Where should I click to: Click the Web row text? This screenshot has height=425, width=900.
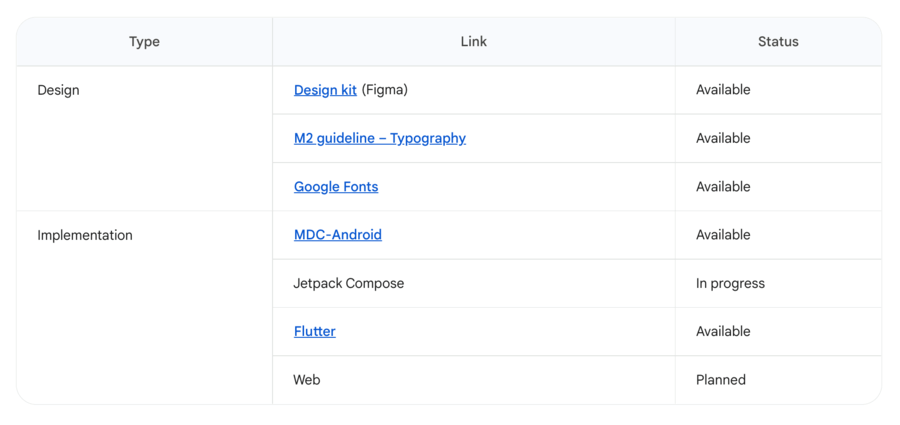point(306,380)
